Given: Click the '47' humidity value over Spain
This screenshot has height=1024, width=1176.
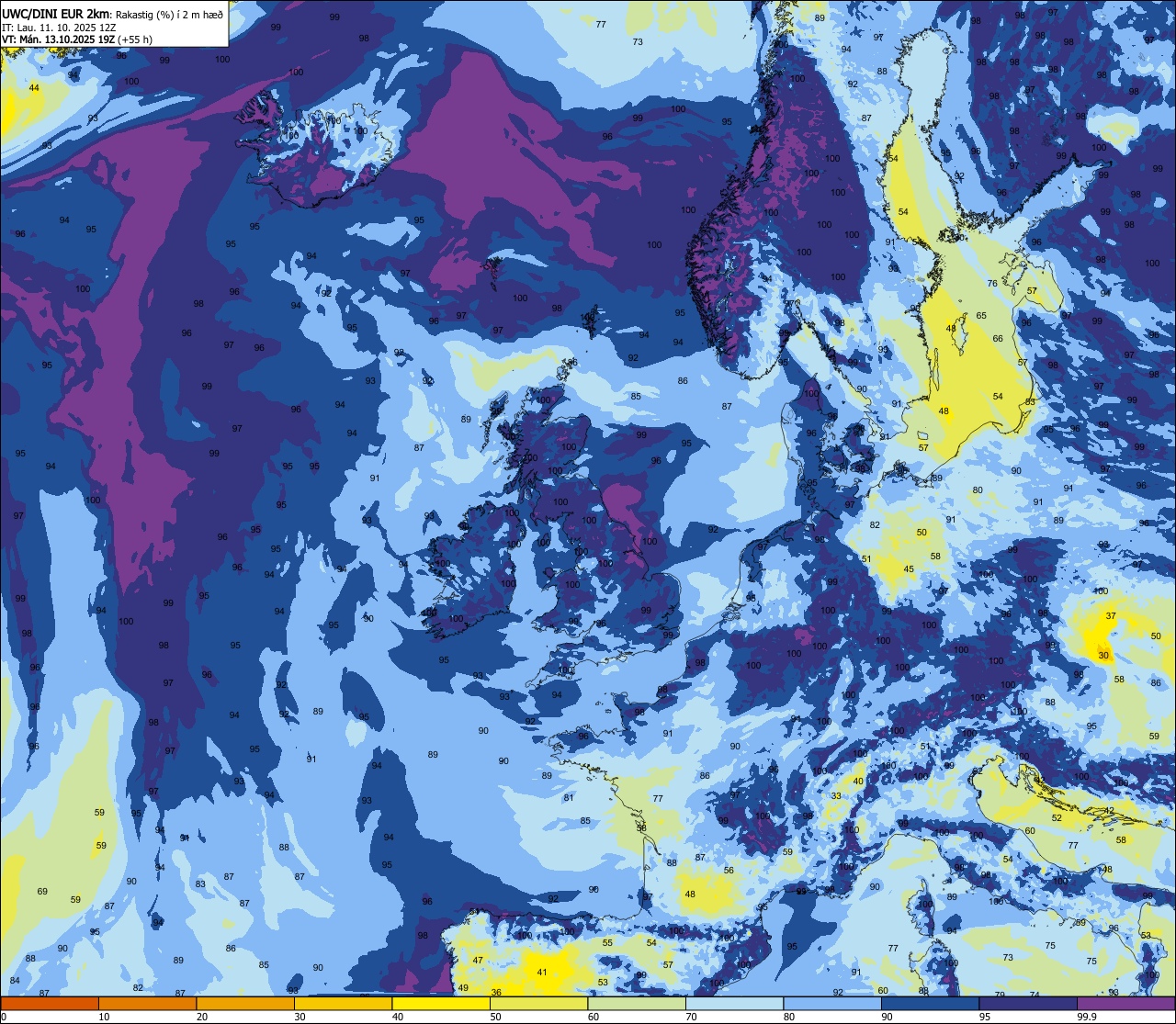Looking at the screenshot, I should tap(478, 960).
